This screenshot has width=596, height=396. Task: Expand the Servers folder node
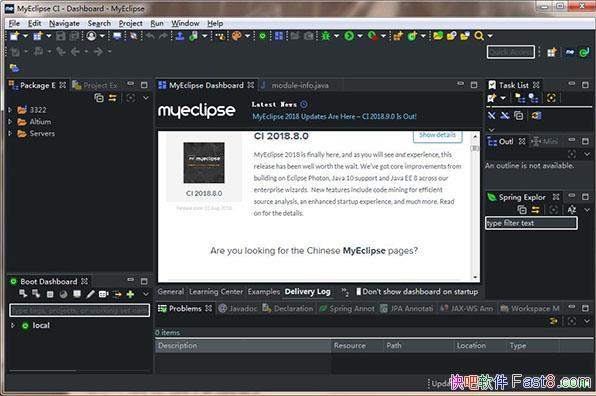pyautogui.click(x=10, y=133)
